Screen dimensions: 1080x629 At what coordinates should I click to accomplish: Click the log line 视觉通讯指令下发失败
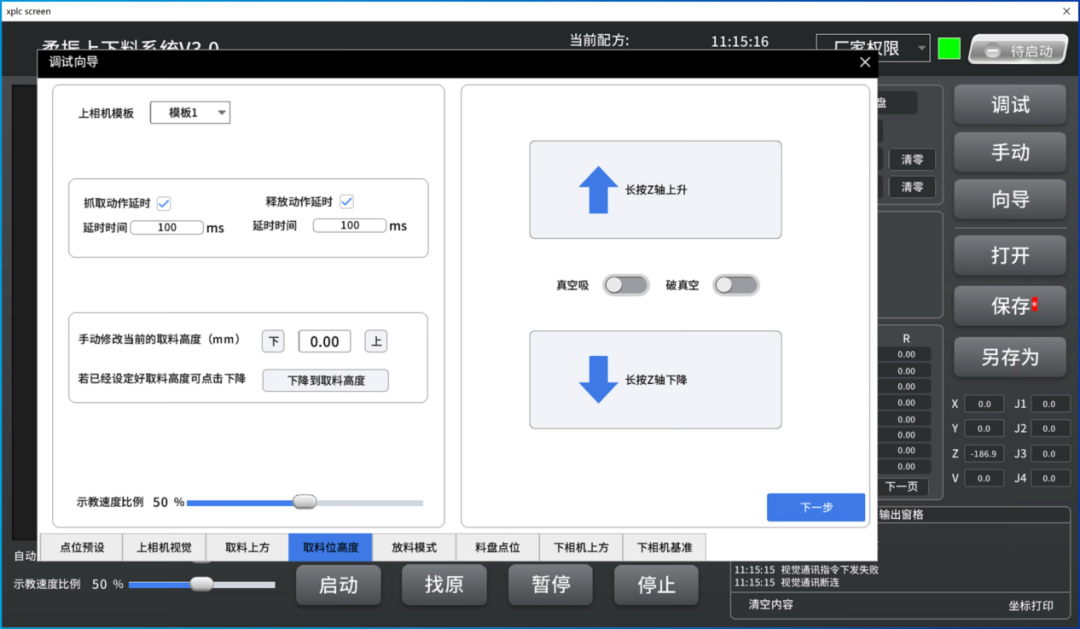[x=806, y=570]
